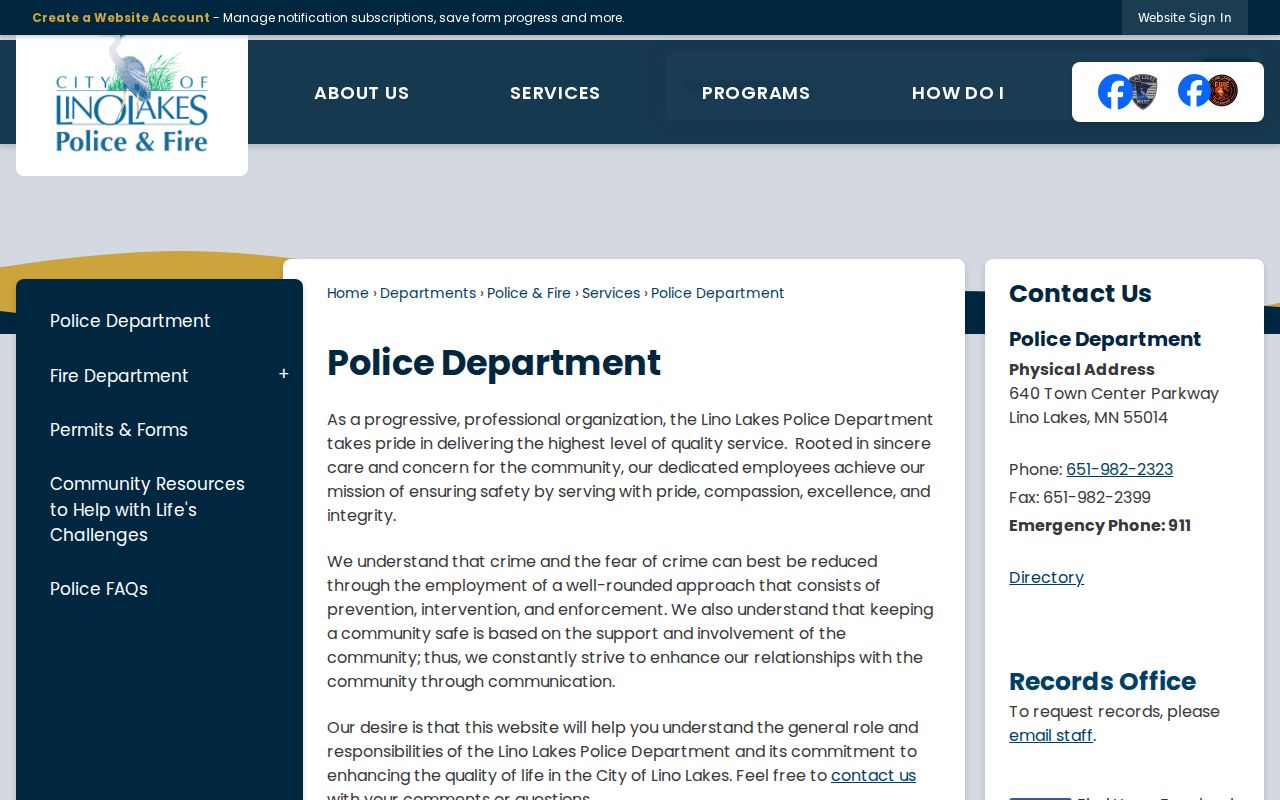The image size is (1280, 800).
Task: Select Services in the breadcrumb trail
Action: tap(611, 293)
